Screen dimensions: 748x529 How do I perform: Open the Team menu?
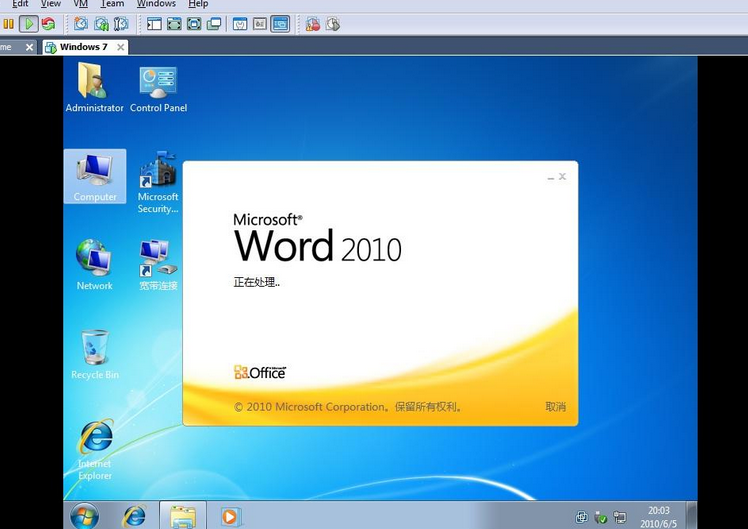point(112,4)
